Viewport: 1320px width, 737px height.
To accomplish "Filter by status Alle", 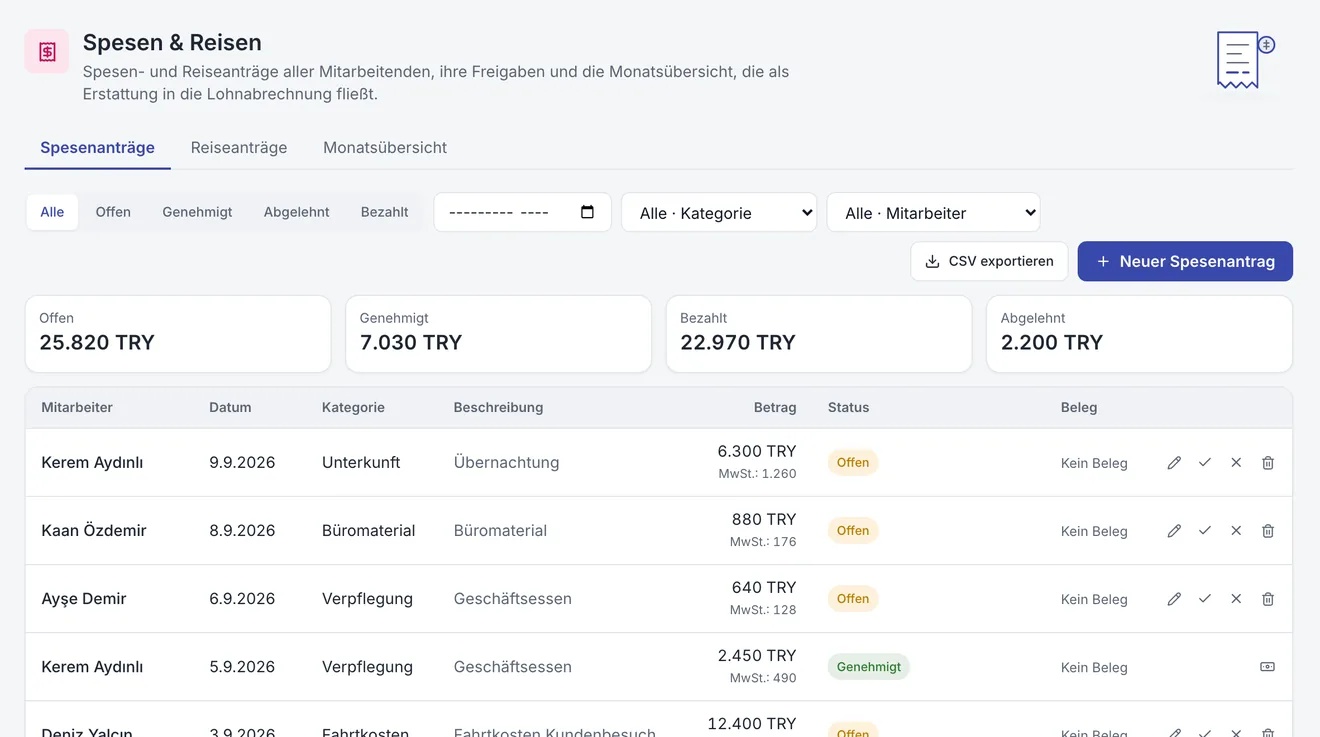I will click(x=52, y=212).
